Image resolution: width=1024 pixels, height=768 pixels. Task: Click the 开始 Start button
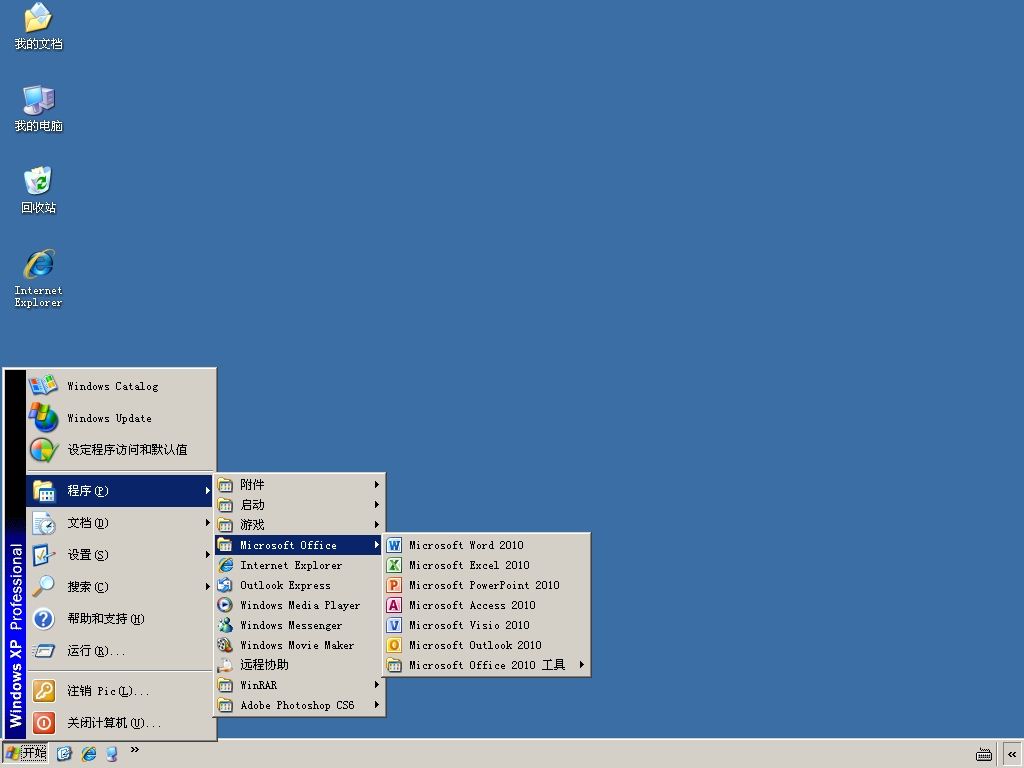[26, 754]
